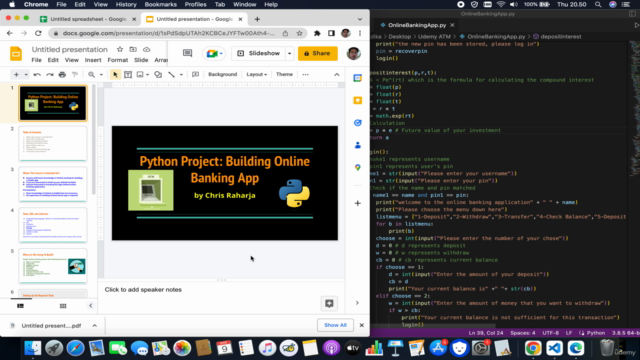Open Chrome extensions puzzle icon
640x360 pixels.
coord(317,33)
